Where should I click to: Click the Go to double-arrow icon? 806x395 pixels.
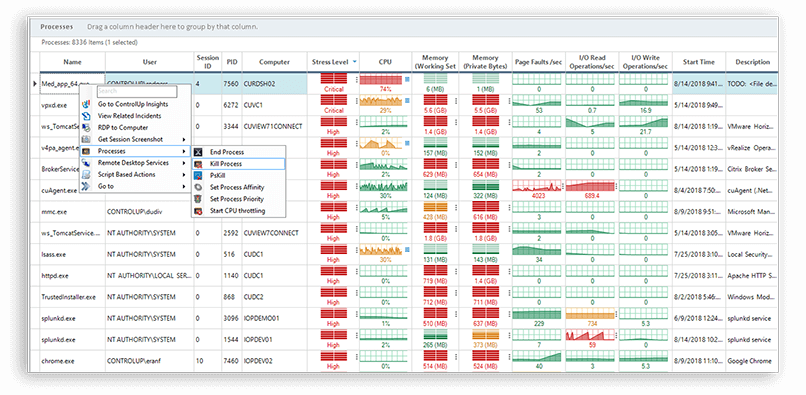point(86,186)
